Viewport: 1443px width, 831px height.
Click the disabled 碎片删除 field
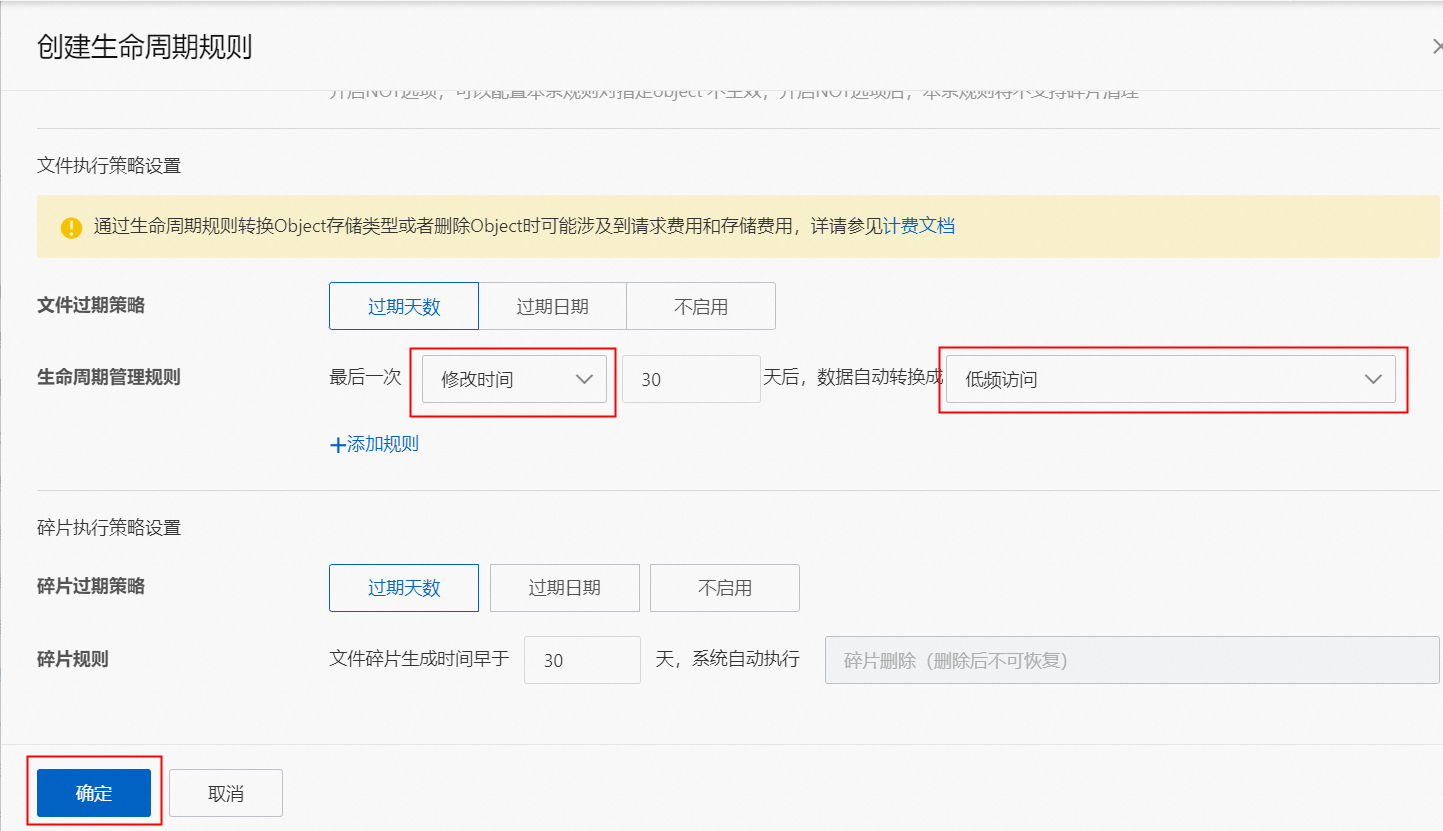[x=1132, y=660]
